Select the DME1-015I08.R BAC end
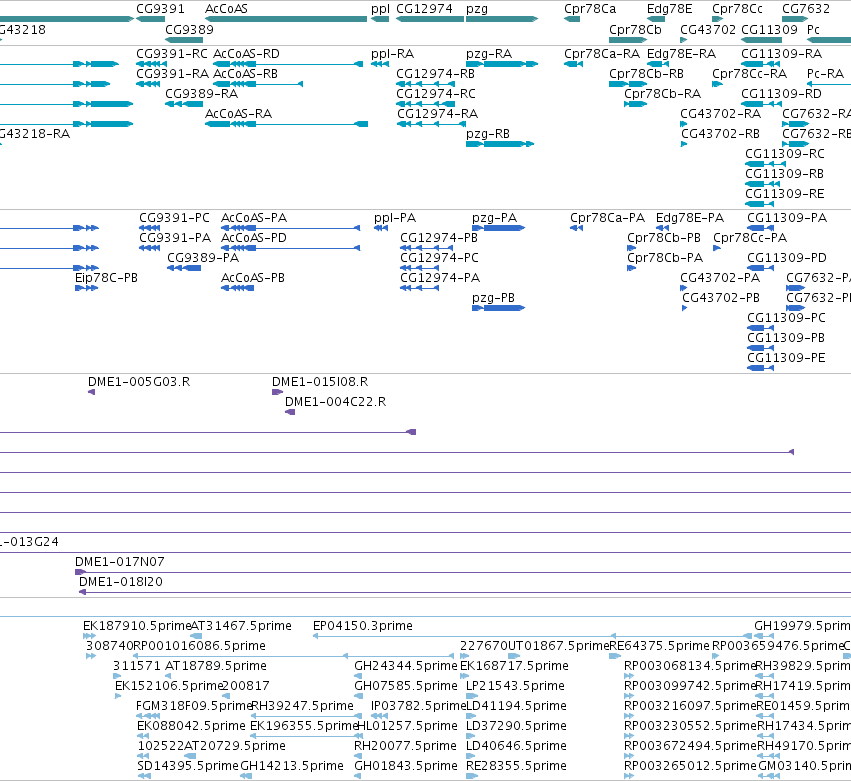This screenshot has width=851, height=781. coord(277,392)
